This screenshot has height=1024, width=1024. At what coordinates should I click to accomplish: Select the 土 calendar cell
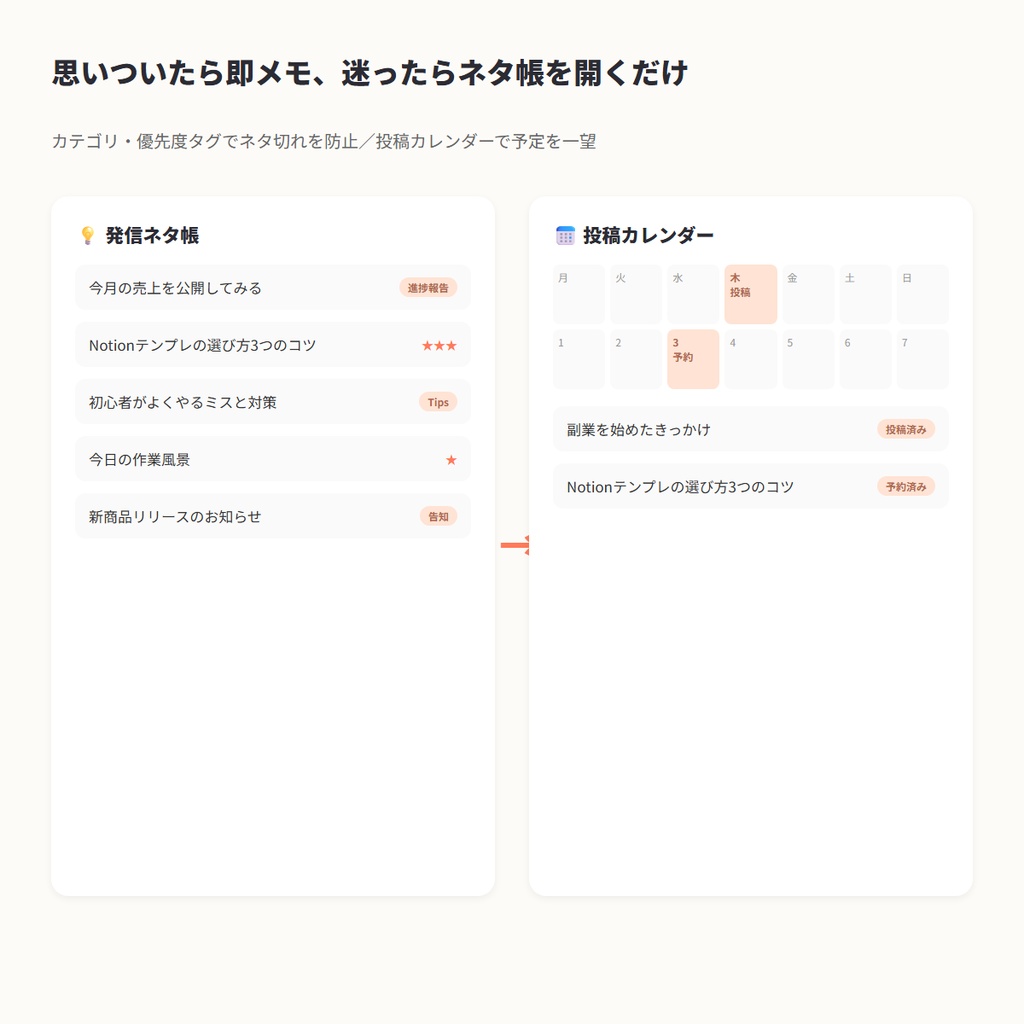tap(865, 294)
